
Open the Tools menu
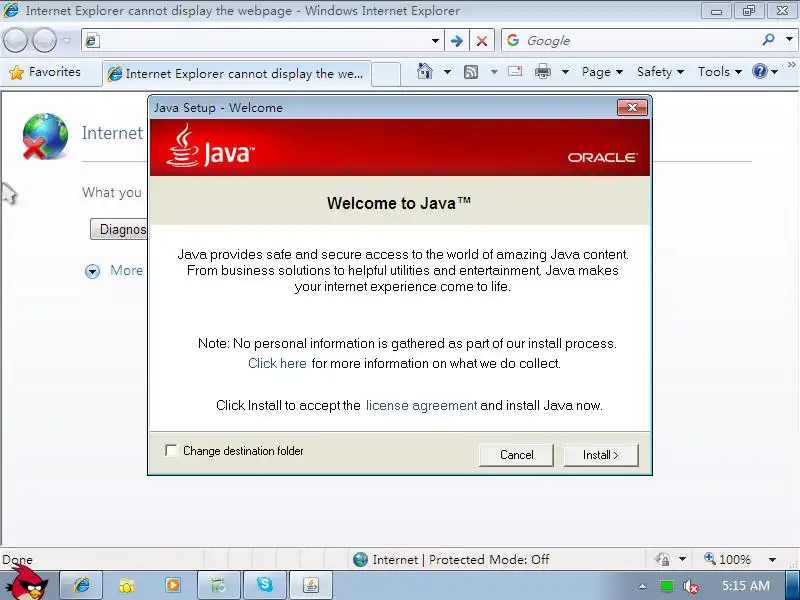click(719, 72)
